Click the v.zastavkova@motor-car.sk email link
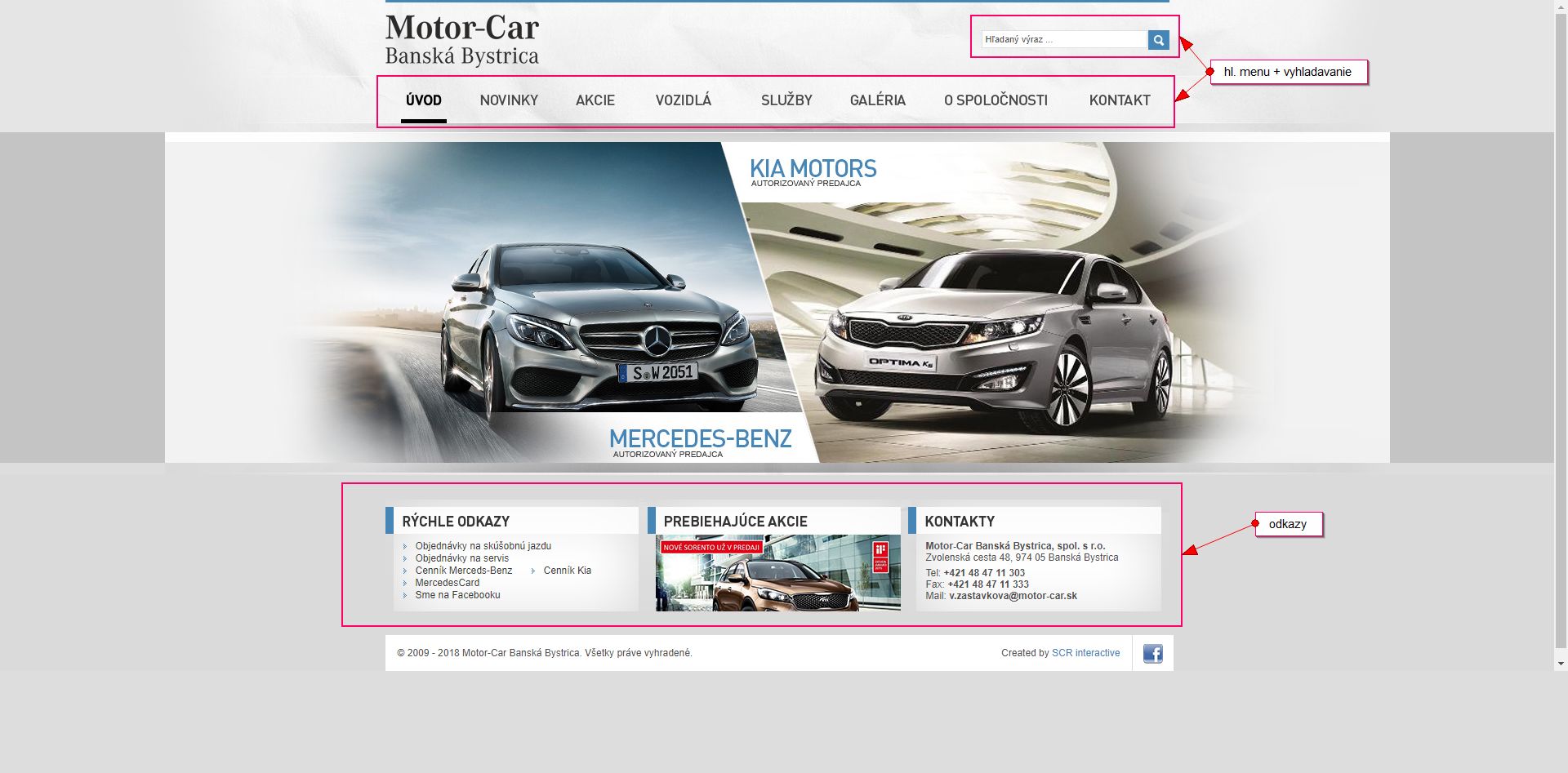Screen dimensions: 1568x773 (x=1013, y=596)
